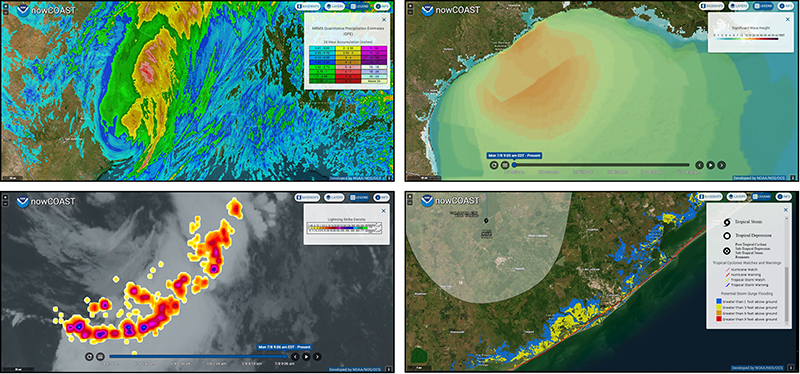800x374 pixels.
Task: Step back one frame on wave height timeline
Action: pos(699,165)
